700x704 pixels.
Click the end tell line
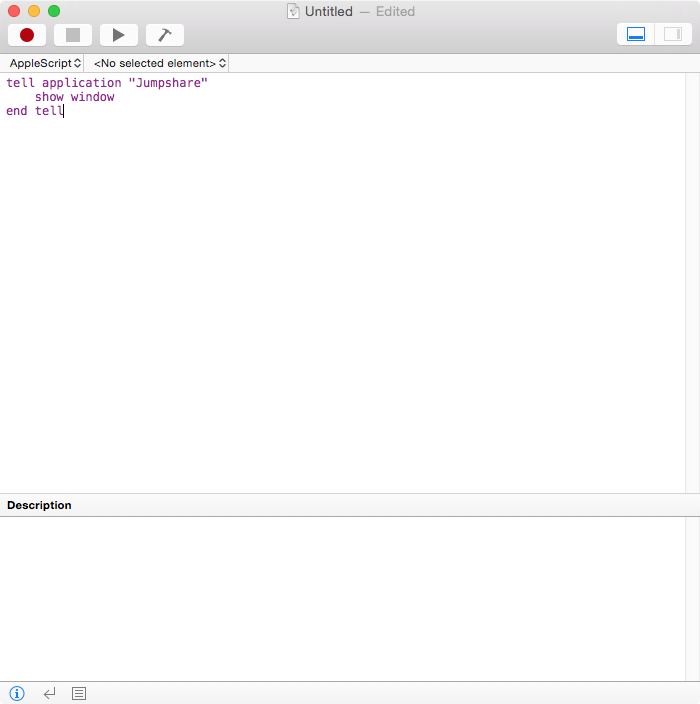click(35, 111)
